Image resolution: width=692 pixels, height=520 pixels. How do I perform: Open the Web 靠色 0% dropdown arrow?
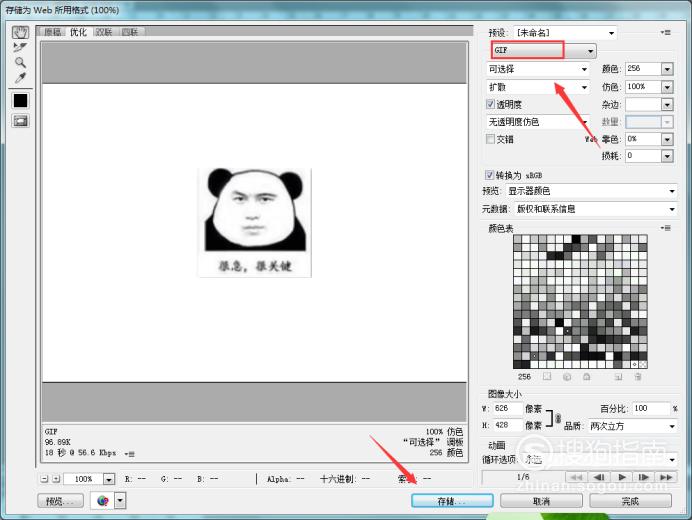tap(667, 139)
